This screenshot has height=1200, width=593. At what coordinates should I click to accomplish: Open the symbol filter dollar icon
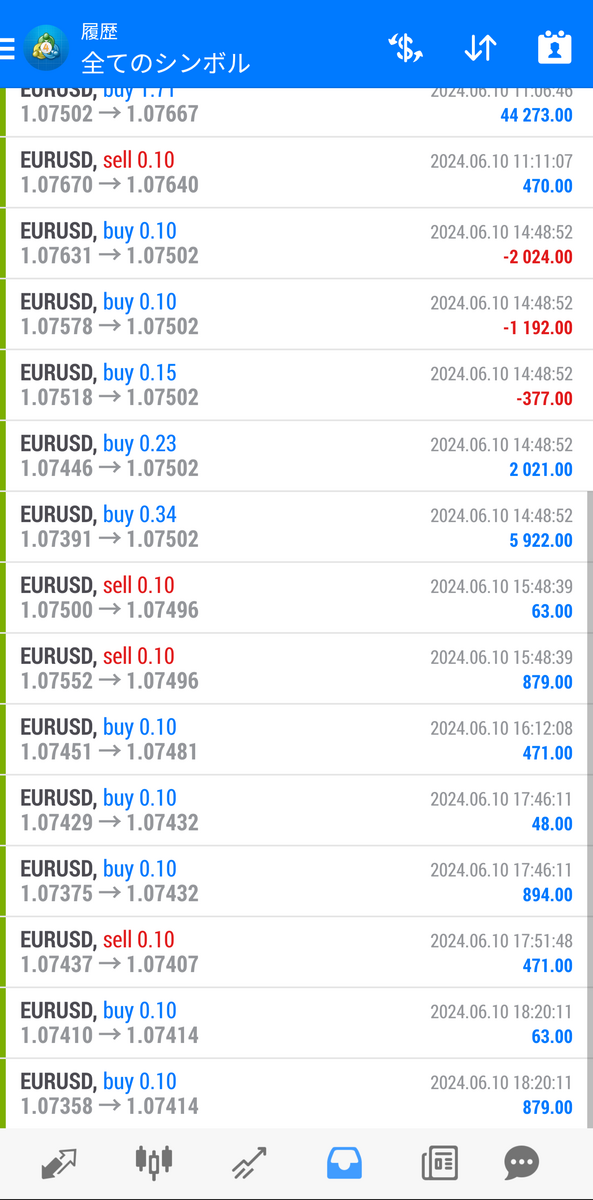[405, 47]
